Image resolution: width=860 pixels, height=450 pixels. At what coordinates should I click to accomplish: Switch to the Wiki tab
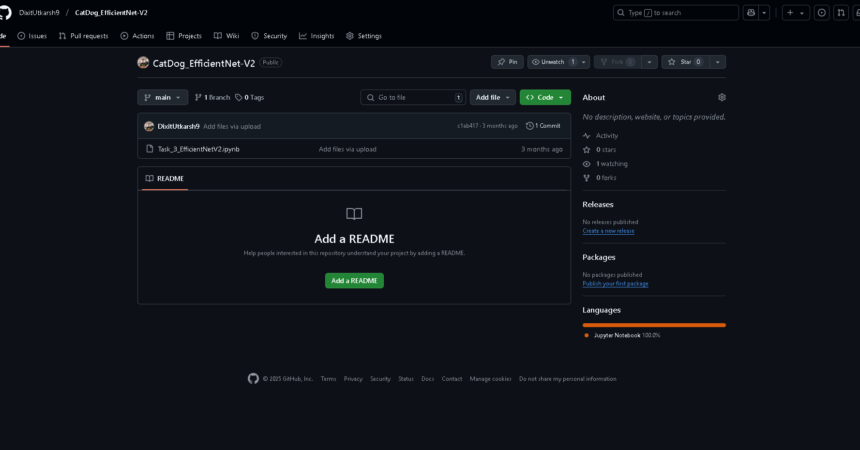click(x=227, y=36)
